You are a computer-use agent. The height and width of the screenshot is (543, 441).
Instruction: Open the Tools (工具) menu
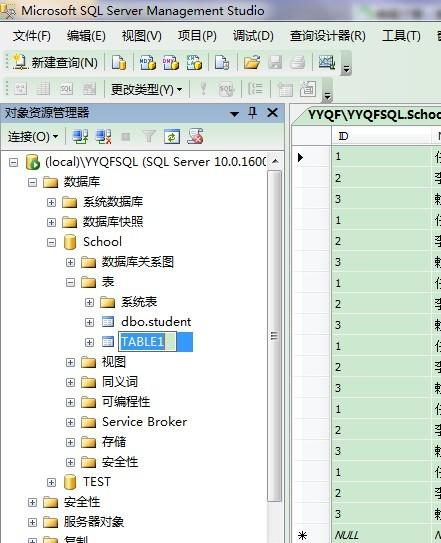[x=401, y=36]
